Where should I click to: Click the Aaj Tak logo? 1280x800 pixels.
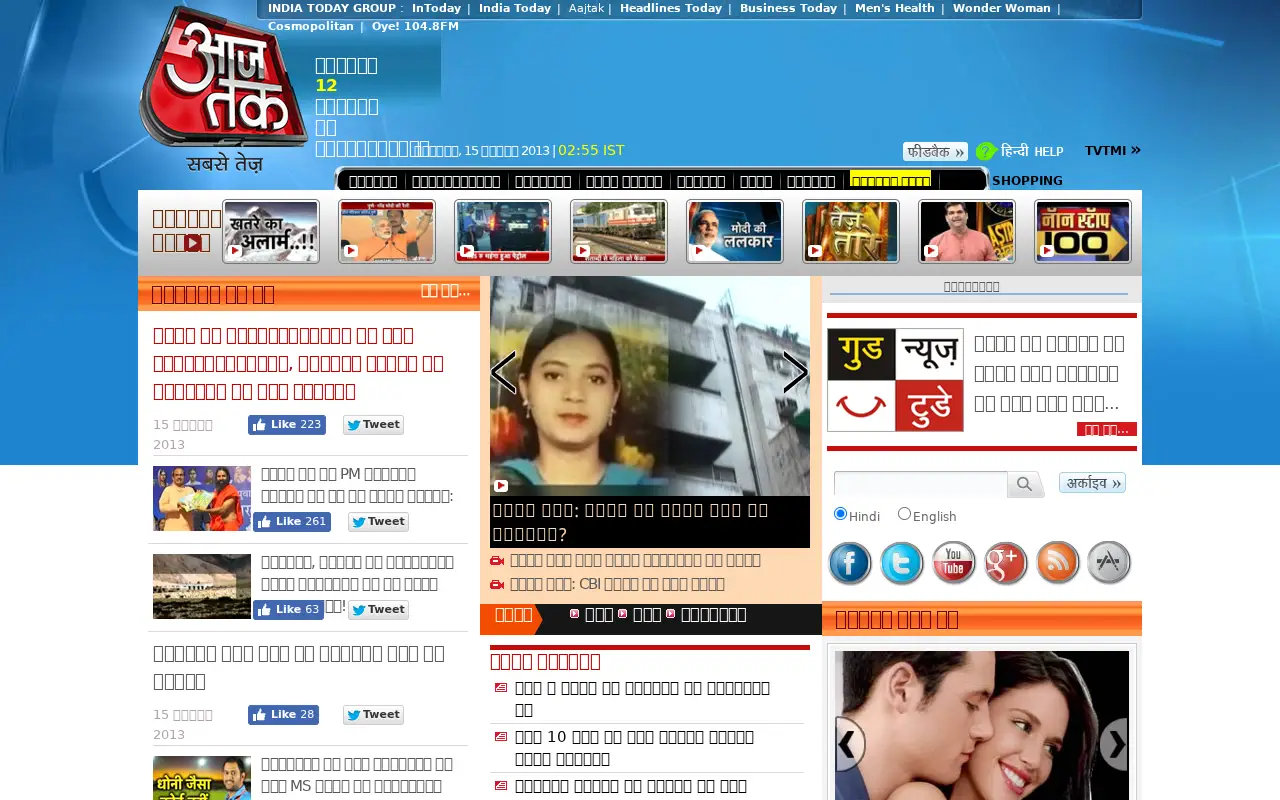(x=223, y=90)
